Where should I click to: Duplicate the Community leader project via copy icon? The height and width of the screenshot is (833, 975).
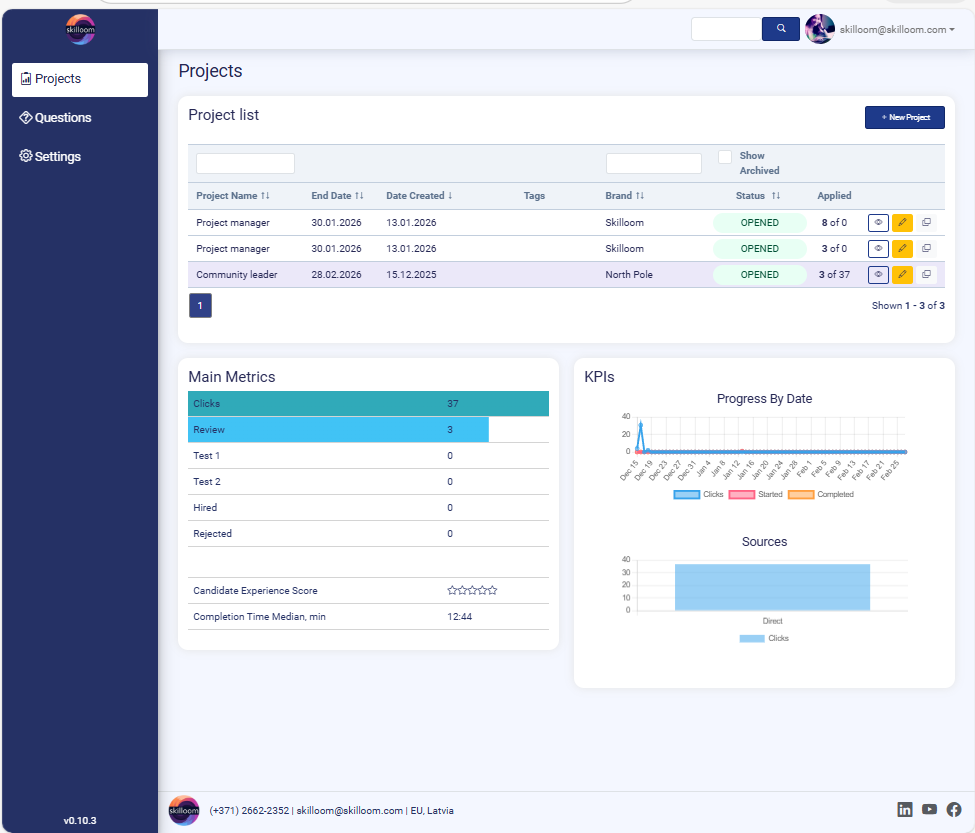pos(926,274)
